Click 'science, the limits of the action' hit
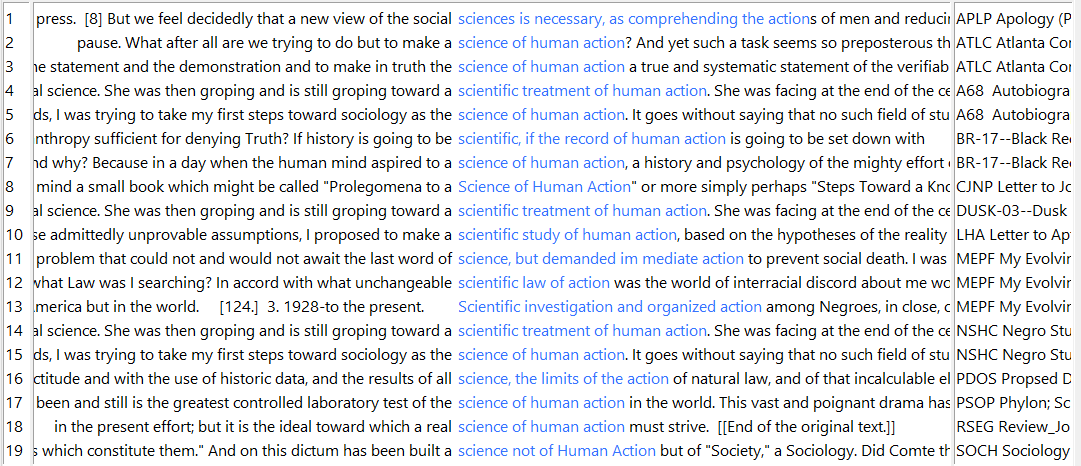The image size is (1081, 466). (x=563, y=378)
